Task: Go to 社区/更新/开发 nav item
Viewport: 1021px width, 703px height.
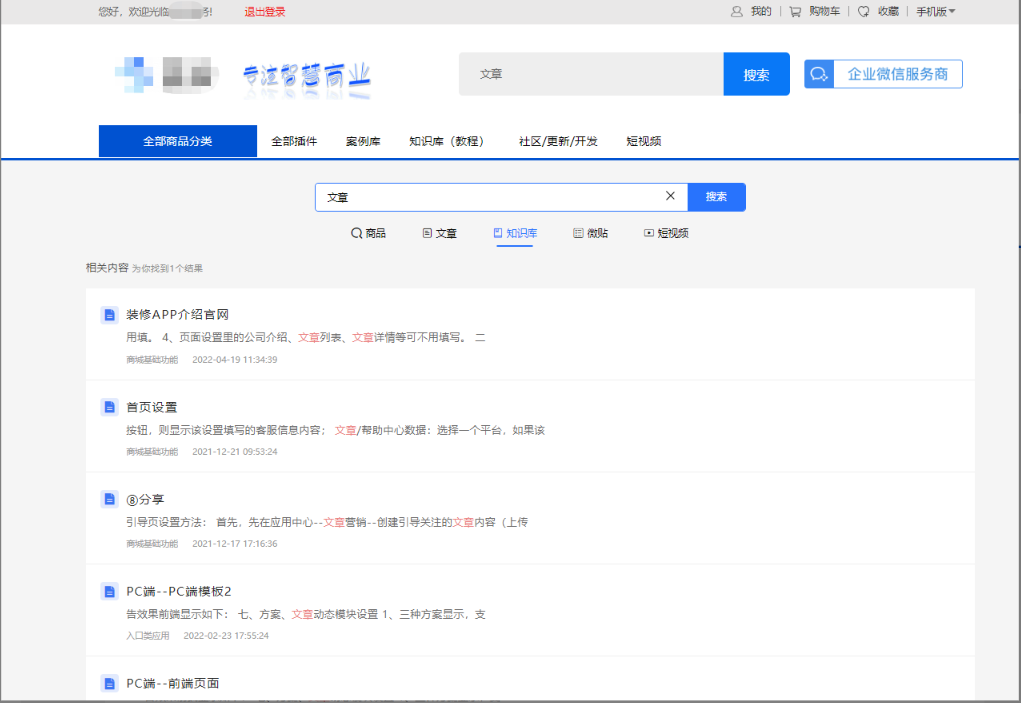Action: click(558, 141)
